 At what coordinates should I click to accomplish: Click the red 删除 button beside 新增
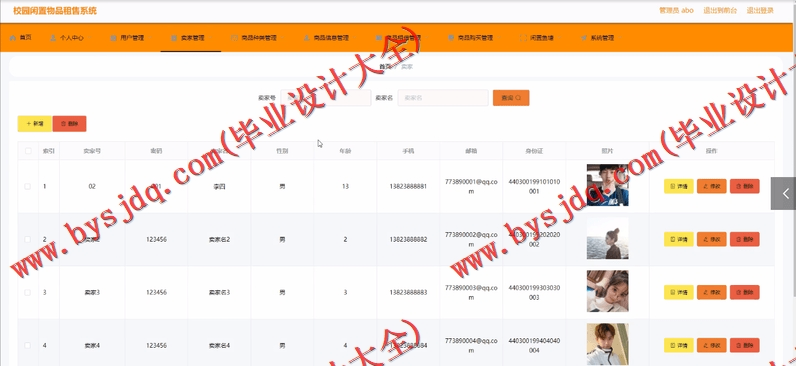(70, 123)
